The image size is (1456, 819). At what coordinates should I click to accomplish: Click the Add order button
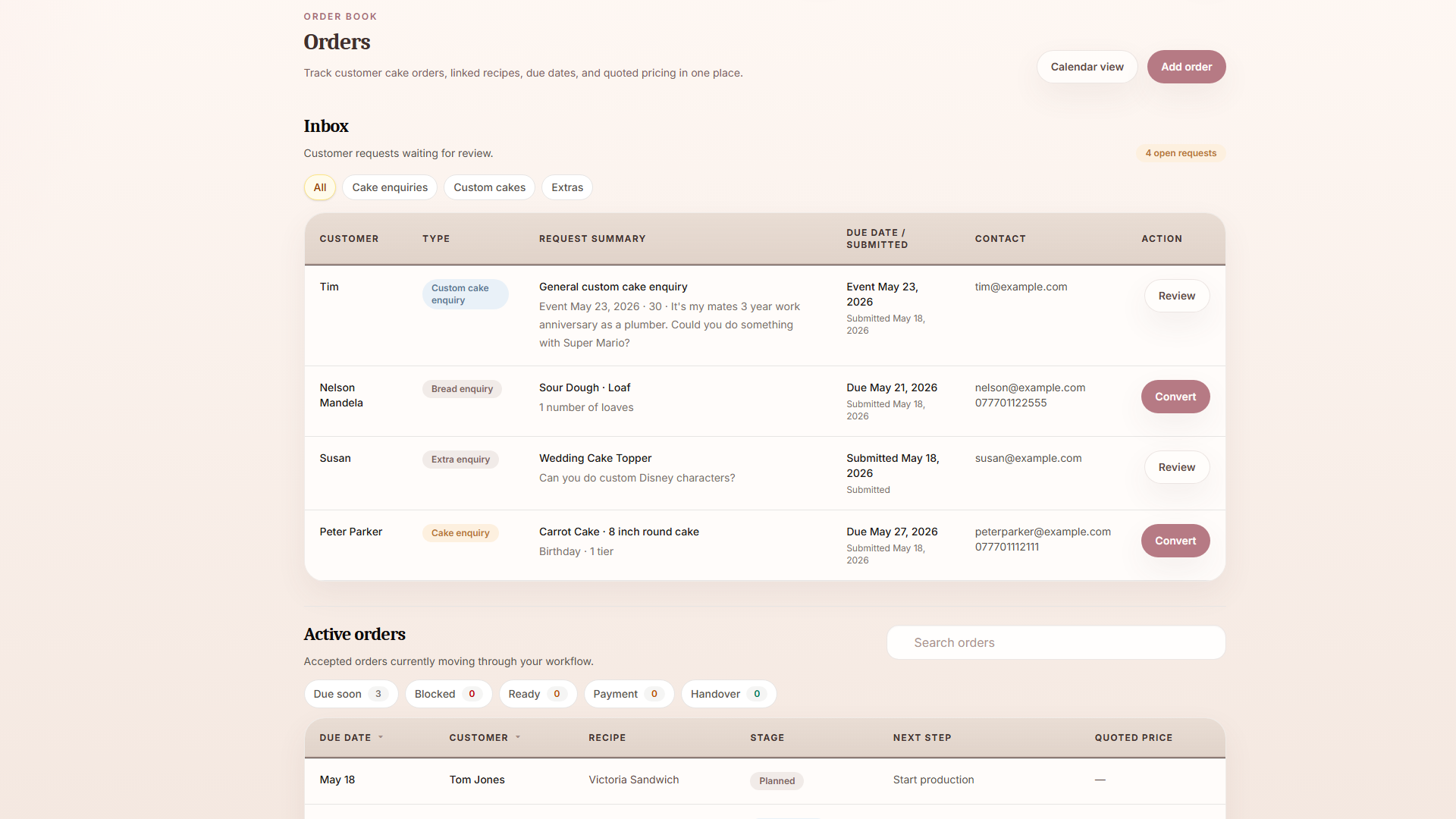(1186, 67)
